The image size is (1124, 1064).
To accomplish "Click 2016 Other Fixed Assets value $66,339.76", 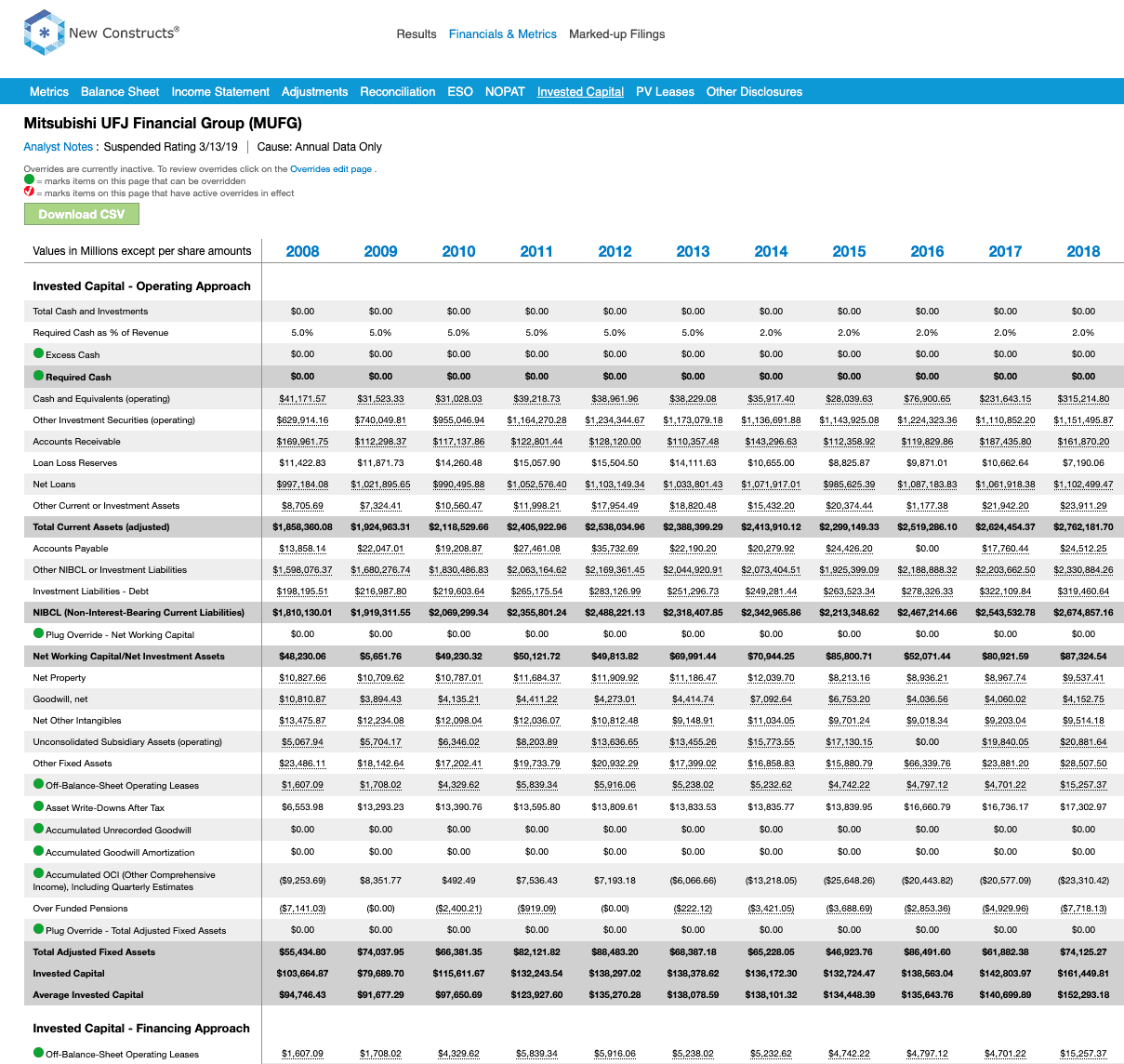I will pyautogui.click(x=927, y=763).
